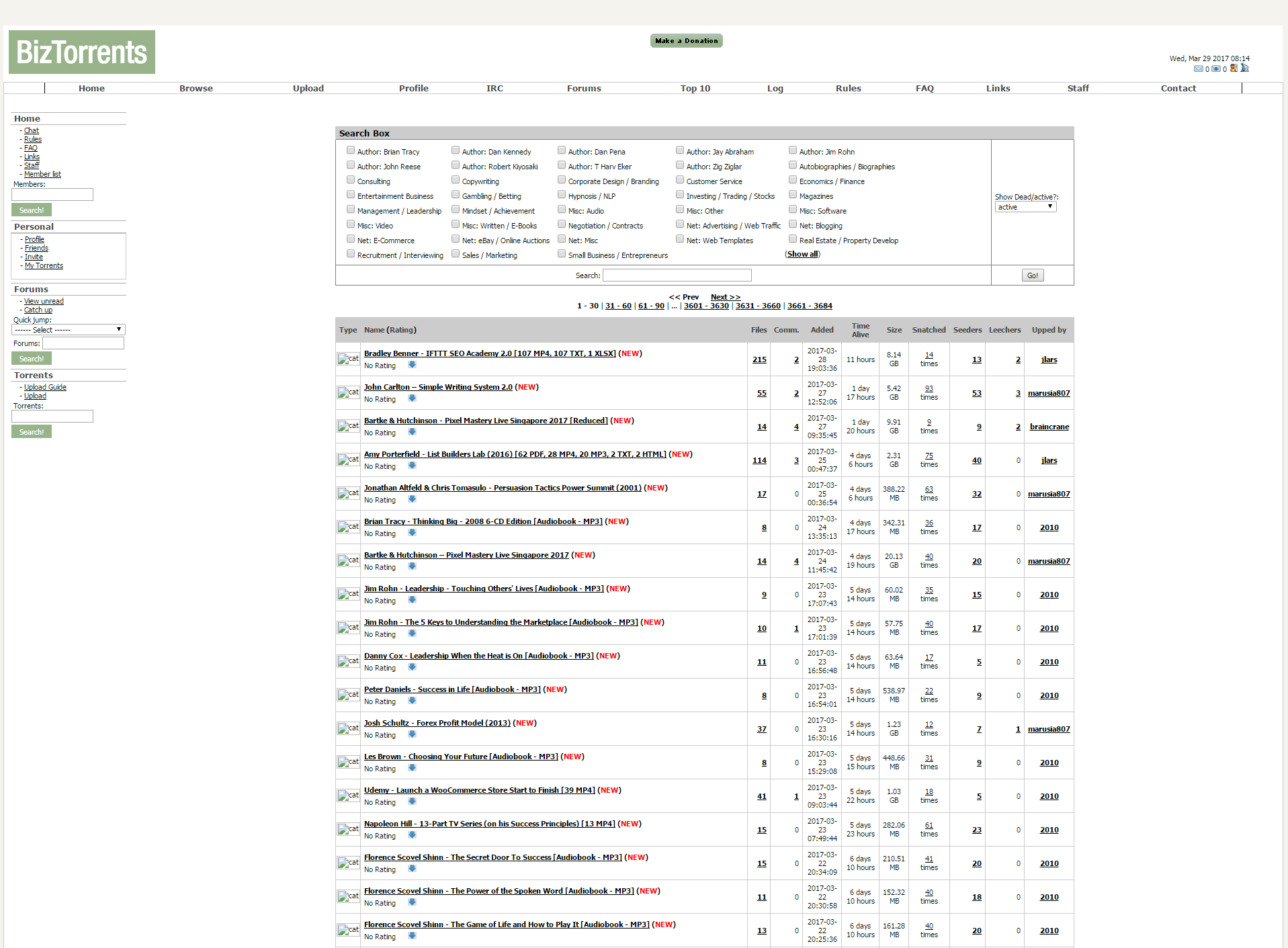Click the gray figure icon beside user icon
The width and height of the screenshot is (1288, 948).
tap(1244, 68)
